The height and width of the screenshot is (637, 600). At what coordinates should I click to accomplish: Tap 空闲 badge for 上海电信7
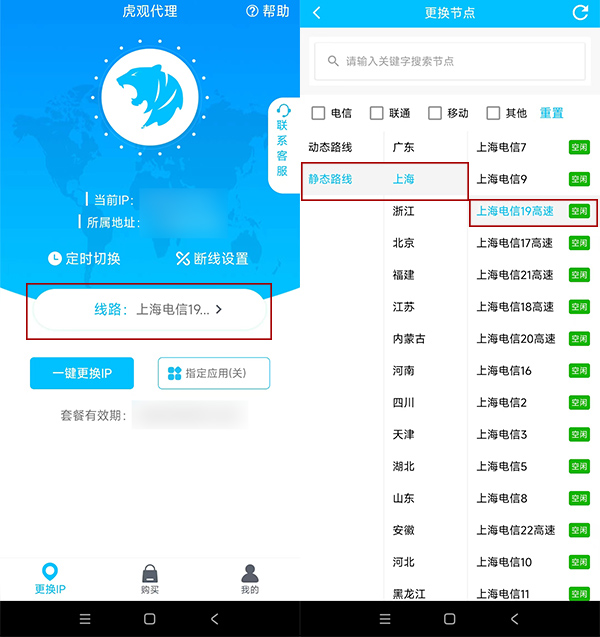[x=579, y=147]
